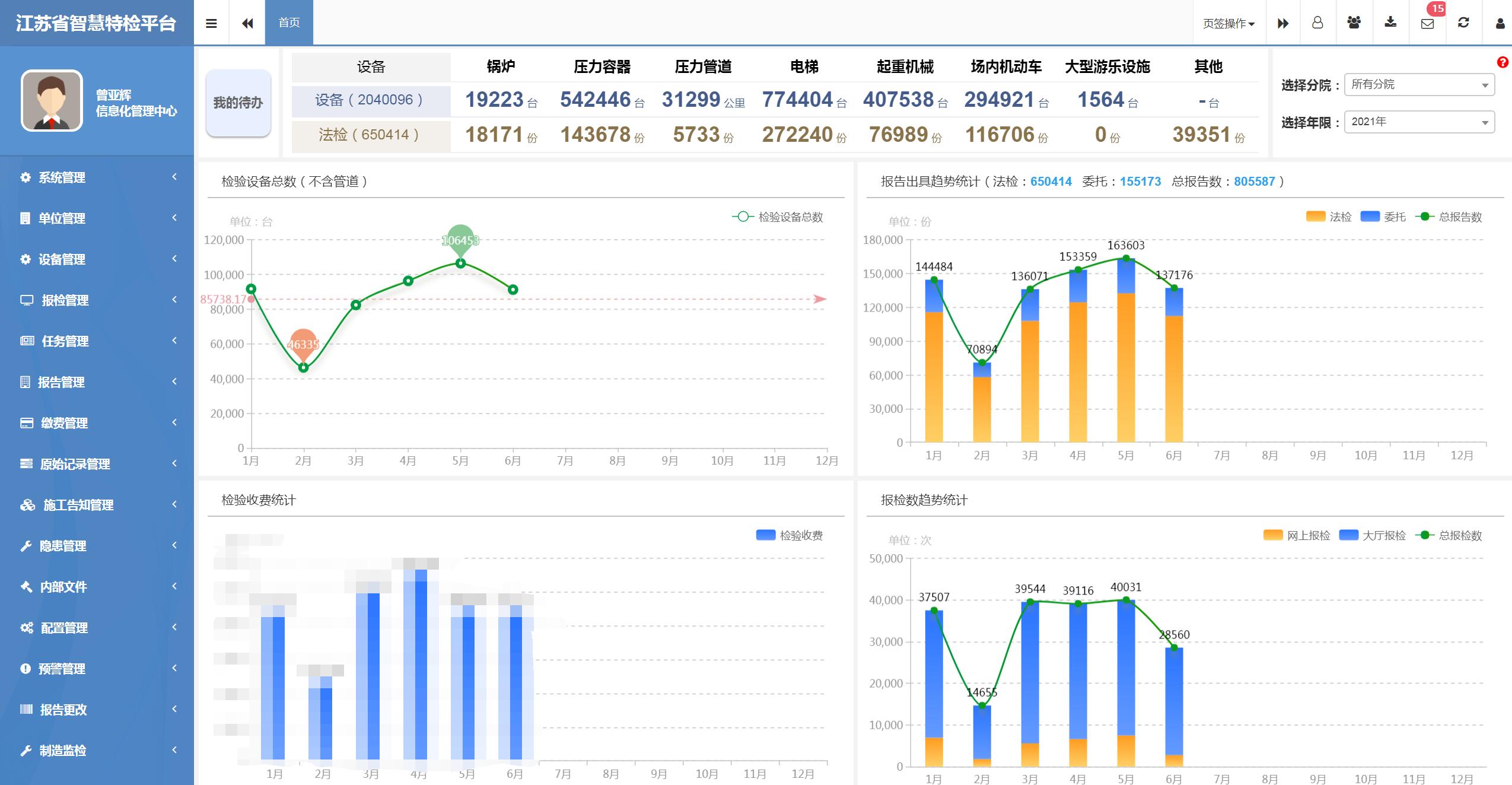This screenshot has height=785, width=1512.
Task: Click the 制造监检 wrench icon
Action: [x=26, y=750]
